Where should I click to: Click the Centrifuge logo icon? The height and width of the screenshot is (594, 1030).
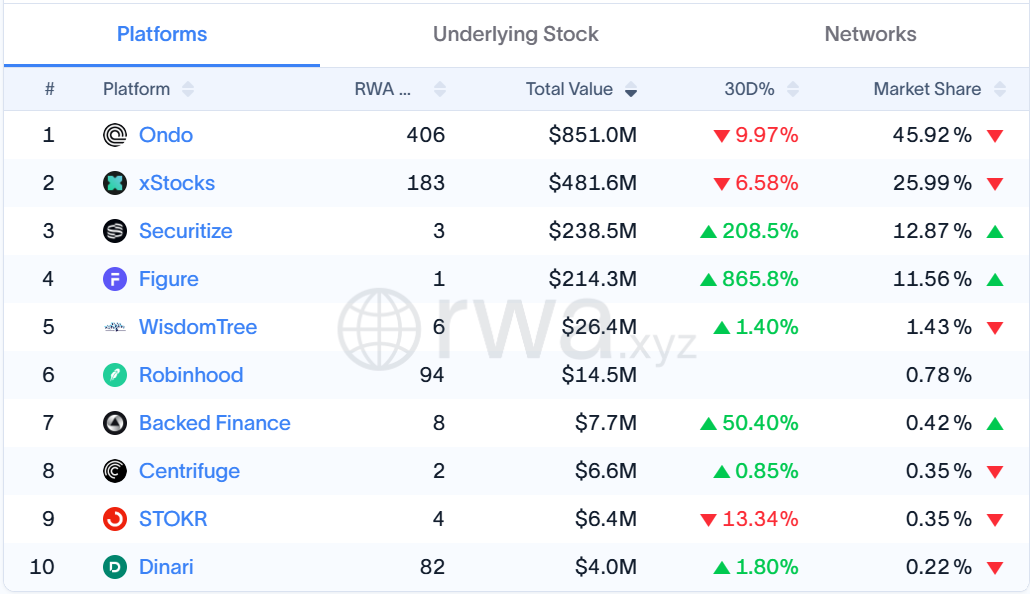click(115, 470)
